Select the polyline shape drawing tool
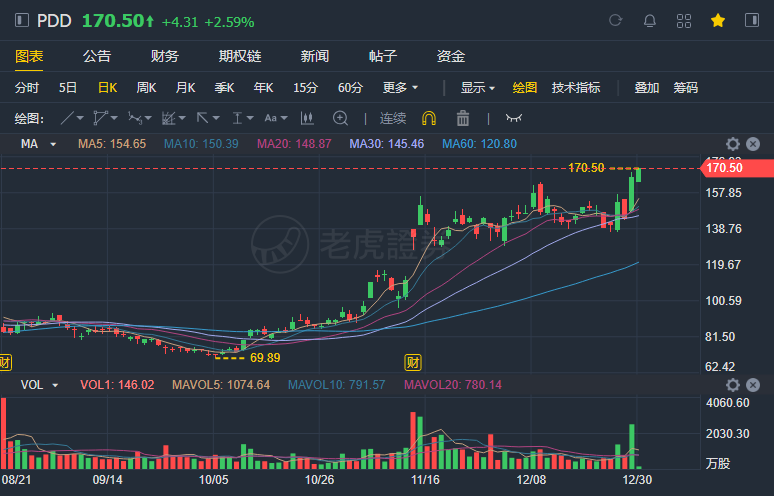774x496 pixels. (100, 118)
